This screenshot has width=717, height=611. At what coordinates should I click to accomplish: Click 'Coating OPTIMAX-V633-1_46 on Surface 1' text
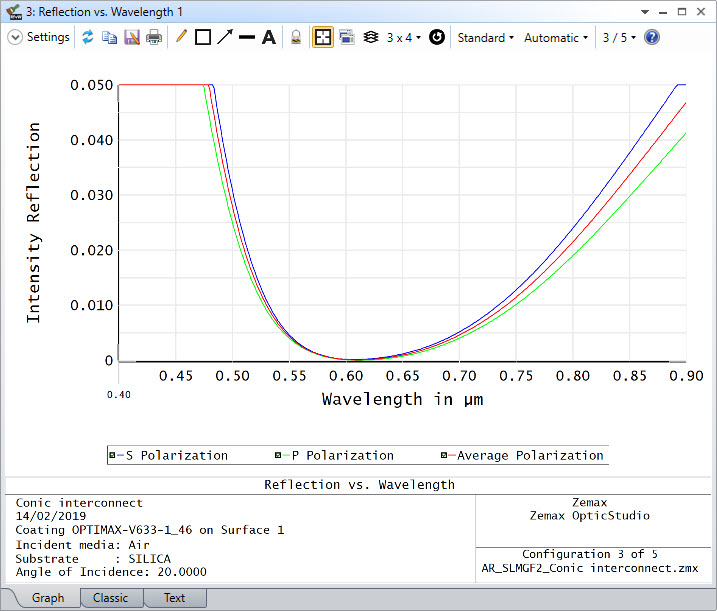(150, 530)
